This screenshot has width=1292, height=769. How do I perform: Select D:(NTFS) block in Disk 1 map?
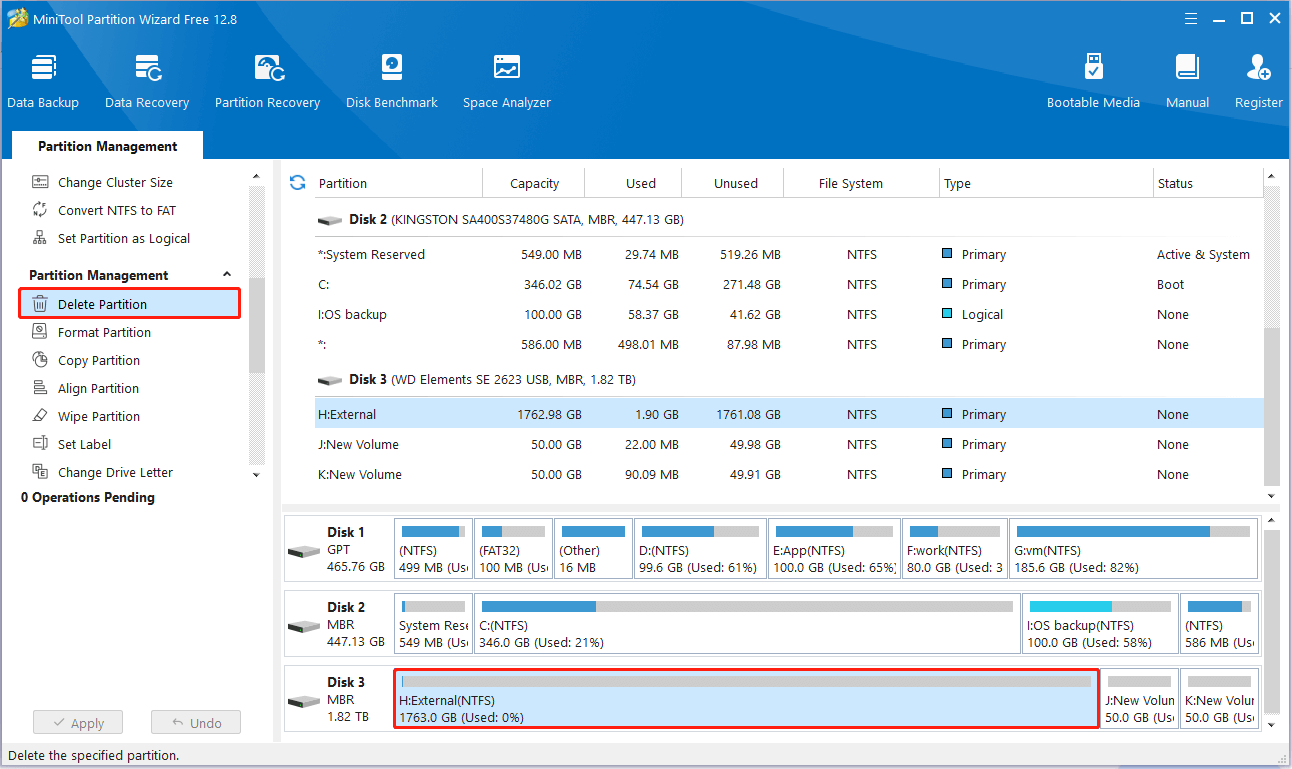pos(700,548)
